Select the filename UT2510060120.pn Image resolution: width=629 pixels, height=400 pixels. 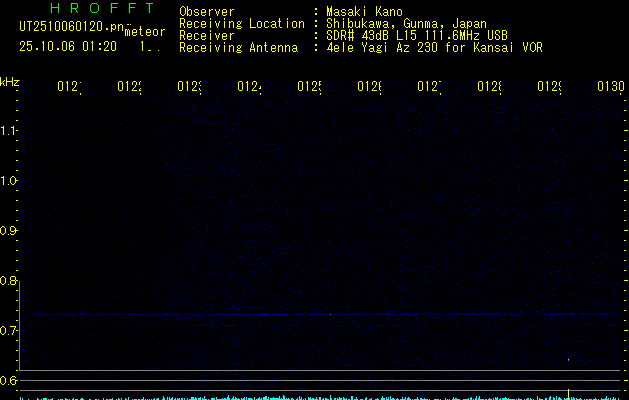point(71,26)
